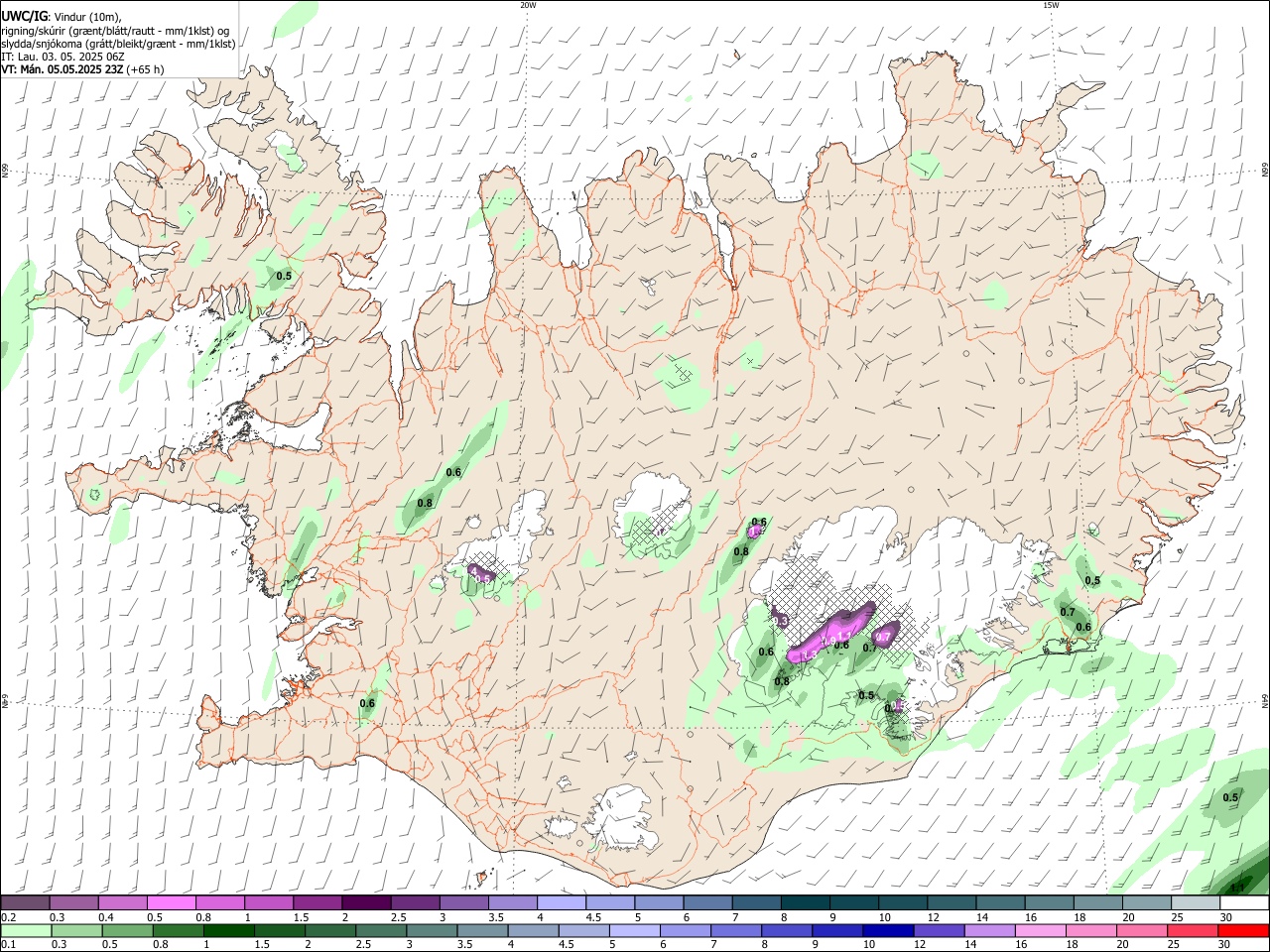
Task: Click the 0.6 rain value on Reykjanes peninsula
Action: 367,703
